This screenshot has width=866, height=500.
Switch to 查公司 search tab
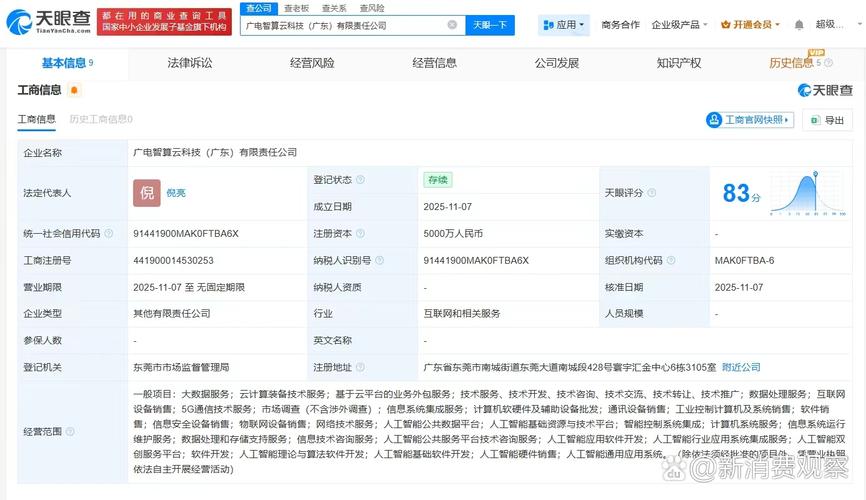(258, 8)
